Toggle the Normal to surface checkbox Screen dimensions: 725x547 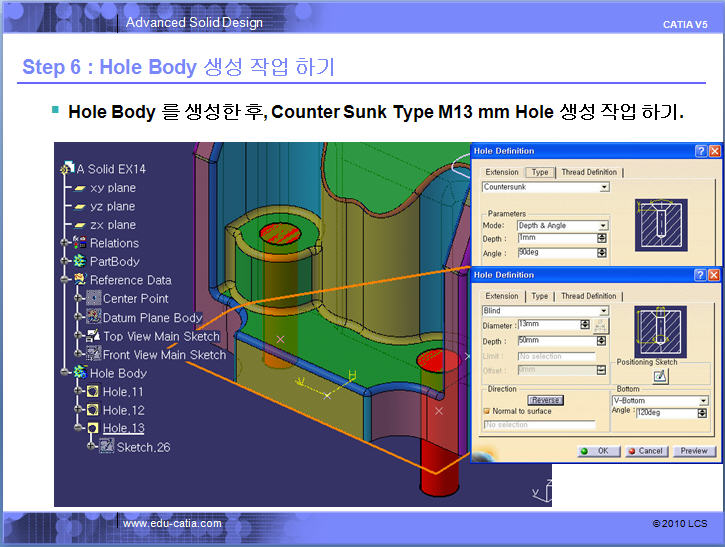click(x=486, y=411)
